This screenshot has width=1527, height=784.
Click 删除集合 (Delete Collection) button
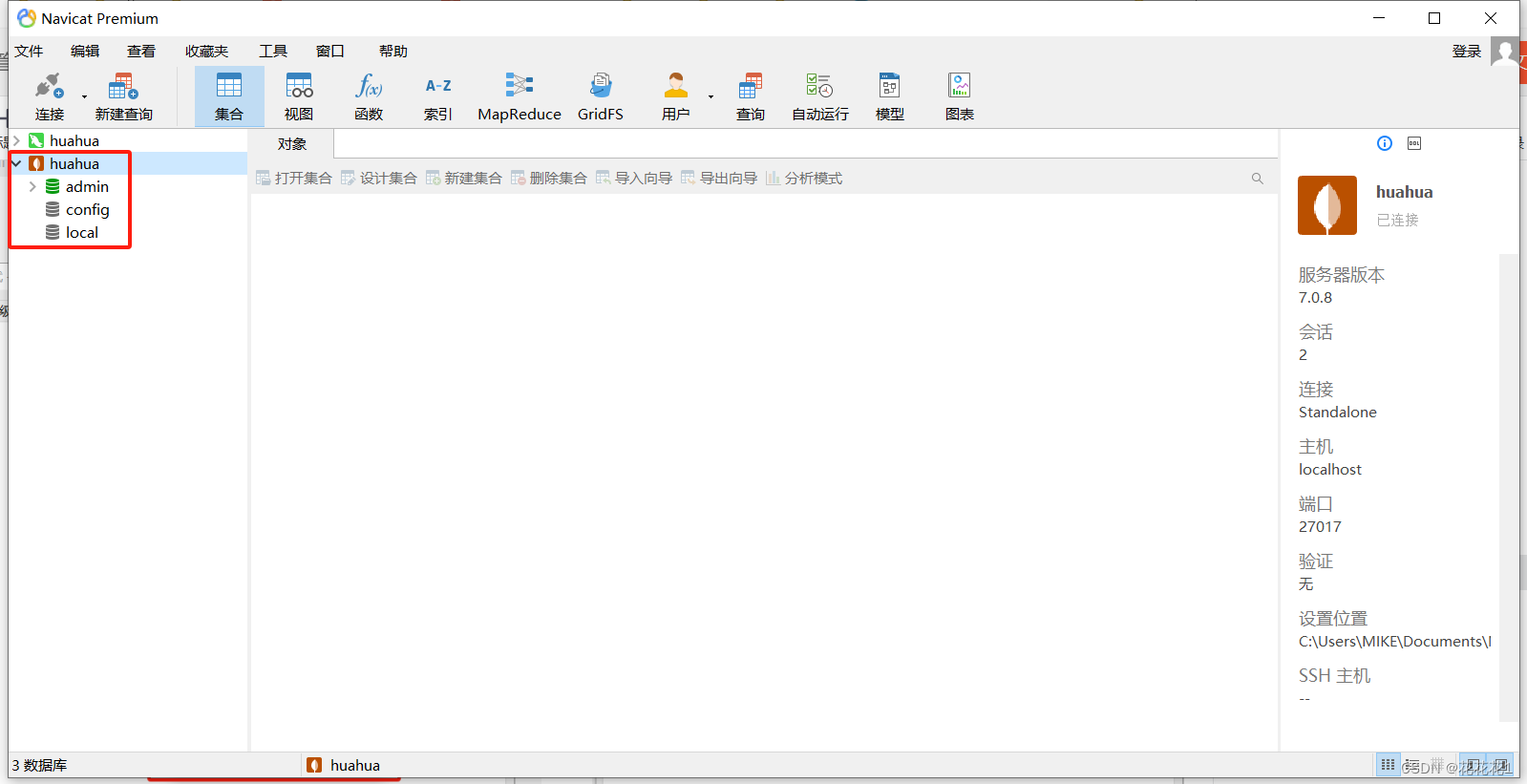tap(549, 179)
